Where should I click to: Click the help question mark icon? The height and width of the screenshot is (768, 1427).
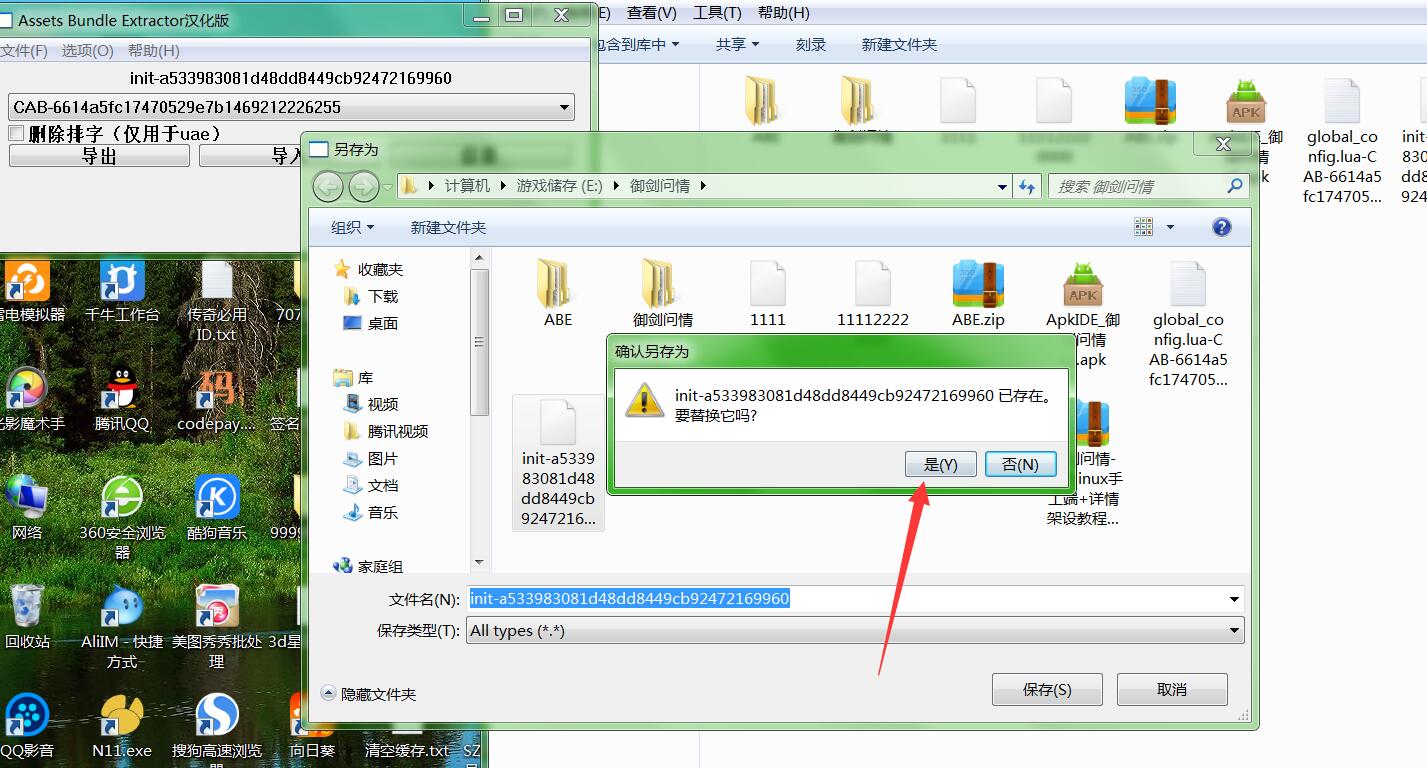[1221, 227]
